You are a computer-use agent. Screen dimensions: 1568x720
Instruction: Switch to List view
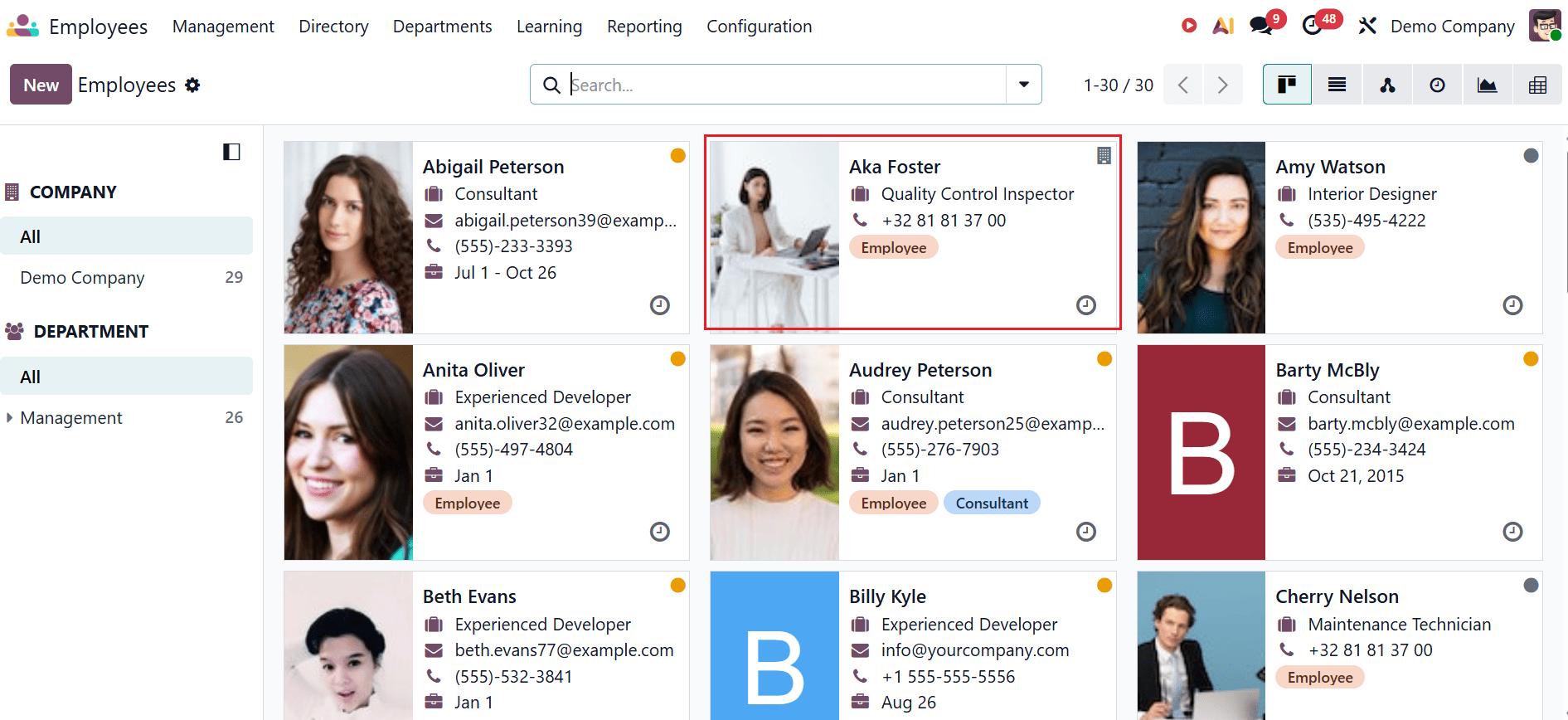coord(1337,85)
